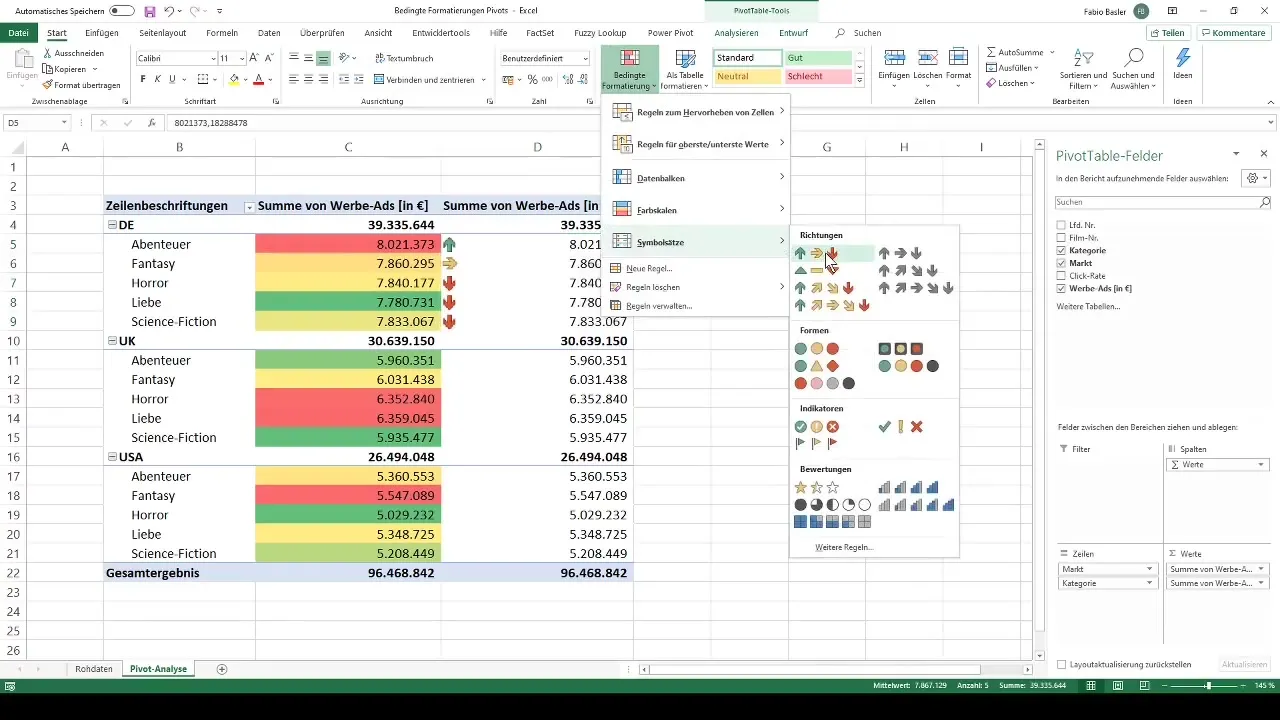Uncheck the Markt field
The image size is (1280, 720).
point(1061,262)
